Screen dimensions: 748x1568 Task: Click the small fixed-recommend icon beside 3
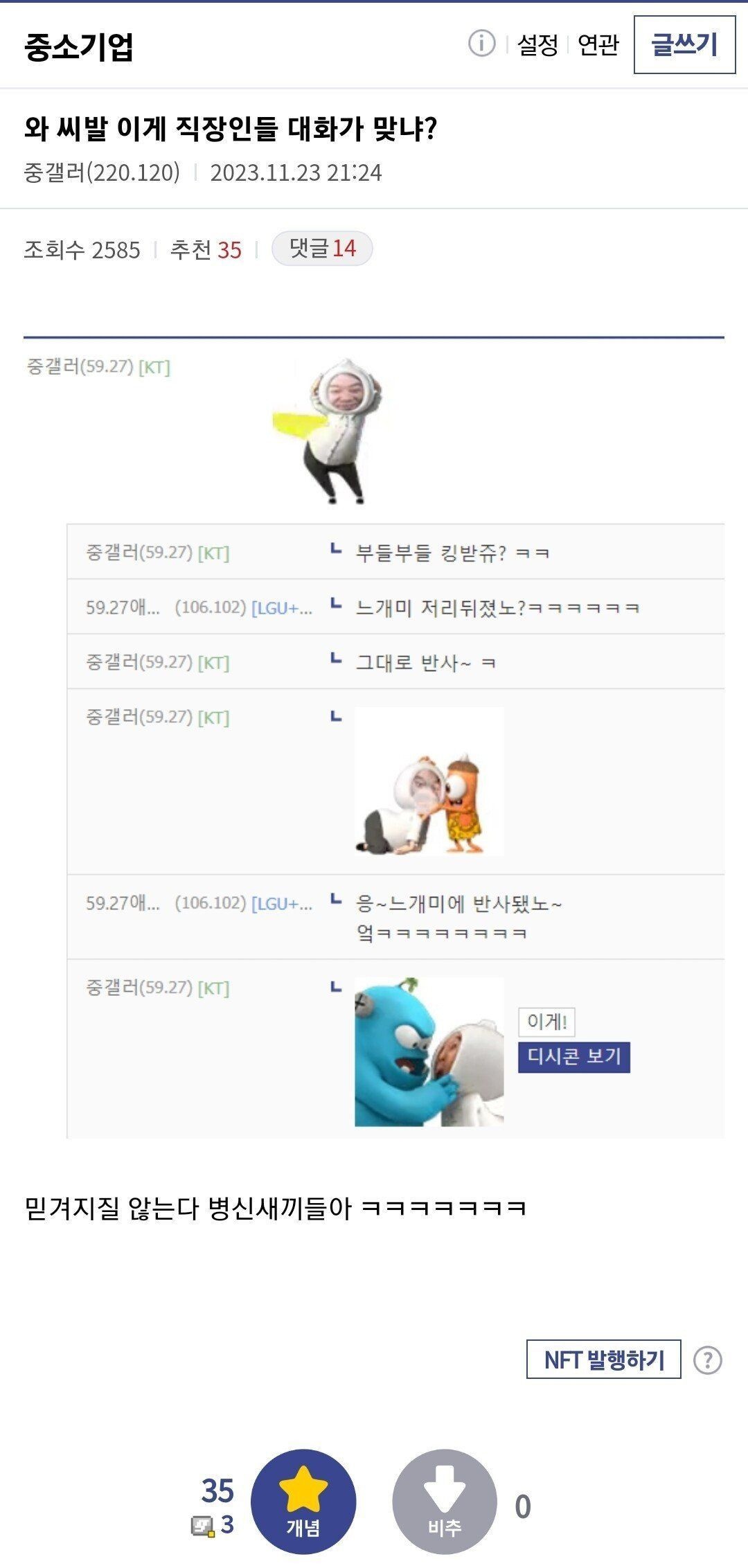203,1526
